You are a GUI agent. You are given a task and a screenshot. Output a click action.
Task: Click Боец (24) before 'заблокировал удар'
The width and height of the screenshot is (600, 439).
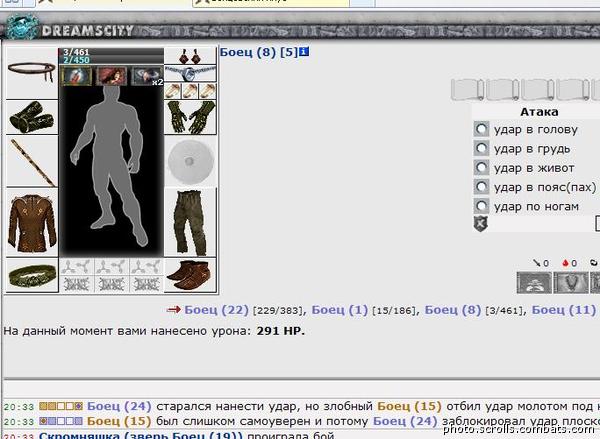[x=405, y=421]
